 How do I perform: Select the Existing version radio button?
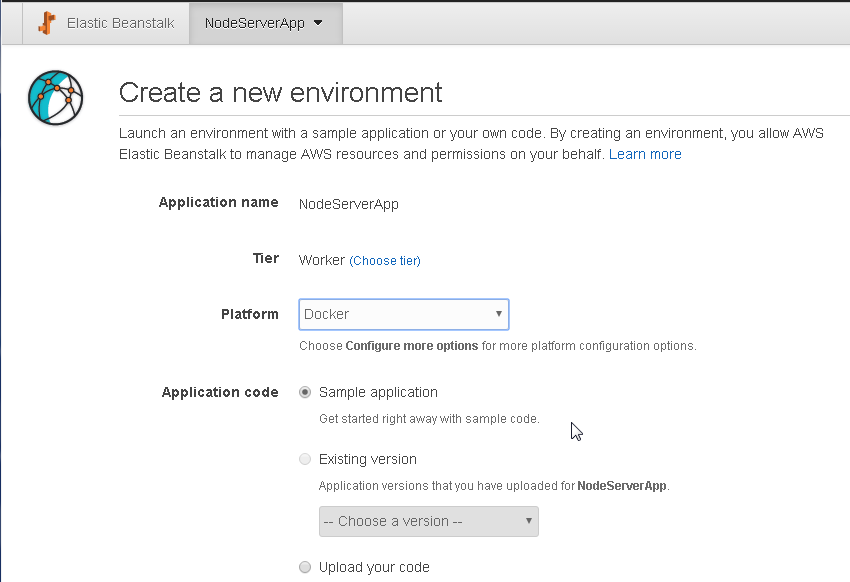coord(305,460)
